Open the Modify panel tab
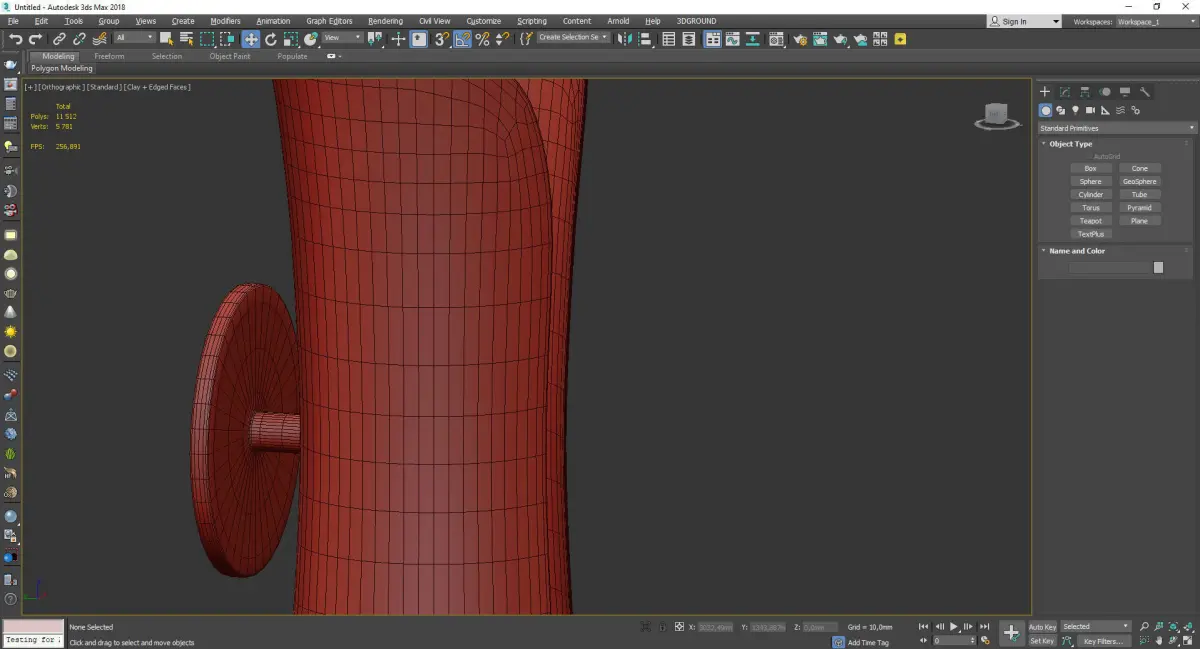The height and width of the screenshot is (649, 1200). [x=1065, y=92]
